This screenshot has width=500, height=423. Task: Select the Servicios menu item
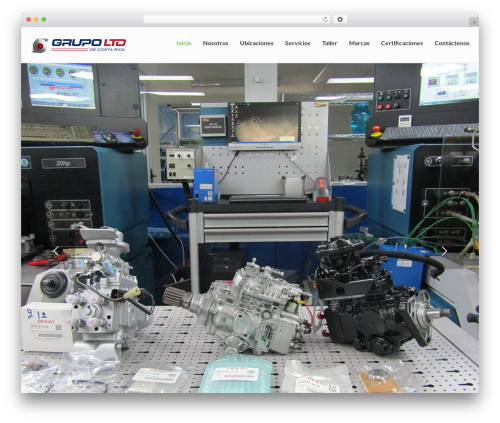[297, 43]
